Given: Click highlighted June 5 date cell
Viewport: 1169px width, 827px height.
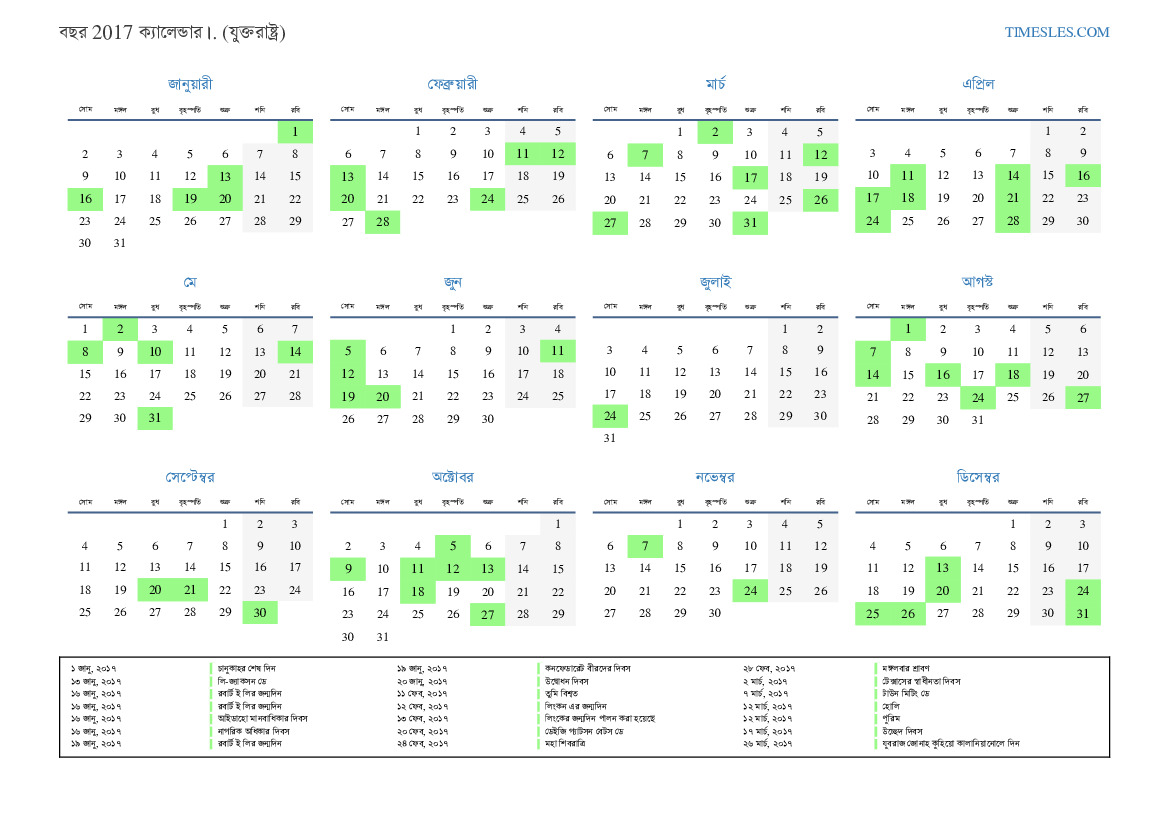Looking at the screenshot, I should [348, 351].
